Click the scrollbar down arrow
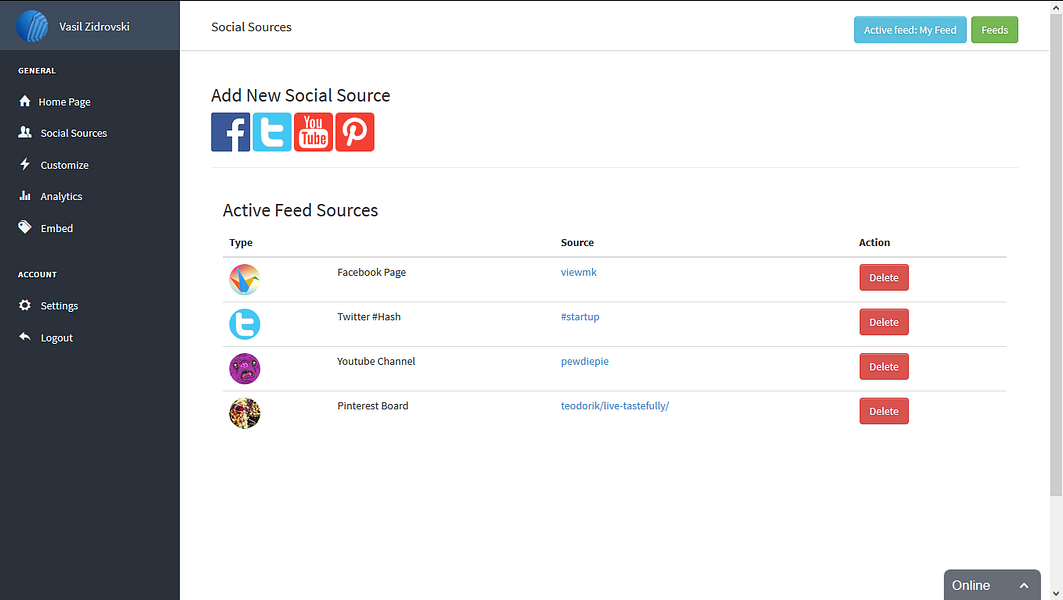The image size is (1063, 600). 1056,594
